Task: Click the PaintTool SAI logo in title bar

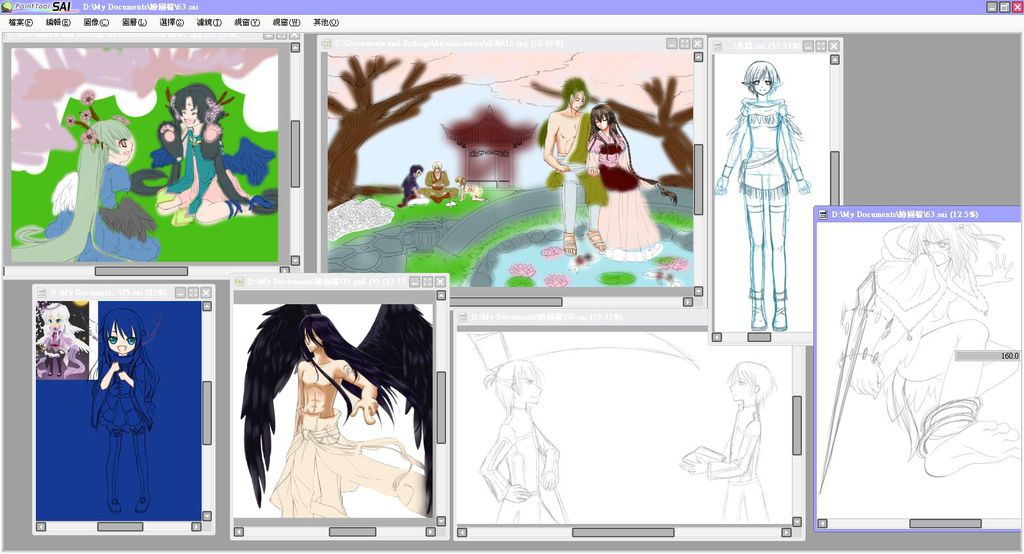Action: 38,7
